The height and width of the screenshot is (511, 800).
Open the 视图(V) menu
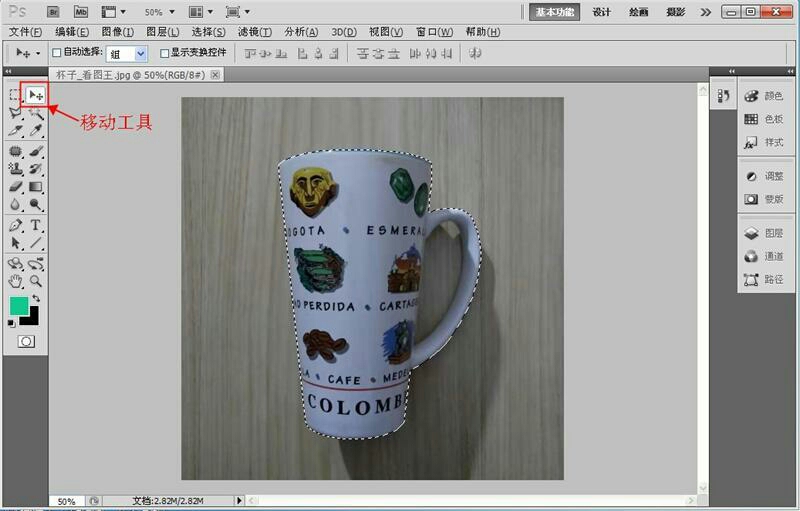coord(386,32)
